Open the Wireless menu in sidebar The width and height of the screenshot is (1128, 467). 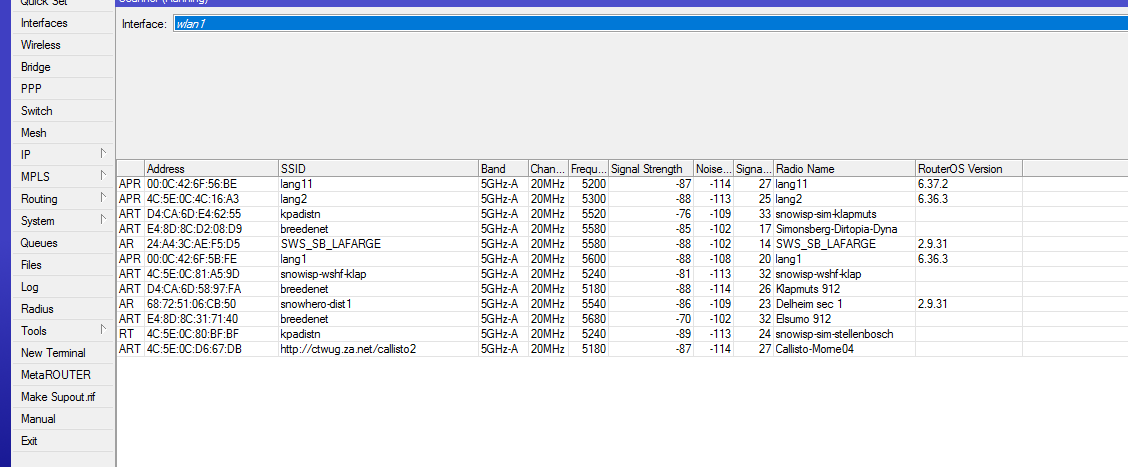(40, 45)
